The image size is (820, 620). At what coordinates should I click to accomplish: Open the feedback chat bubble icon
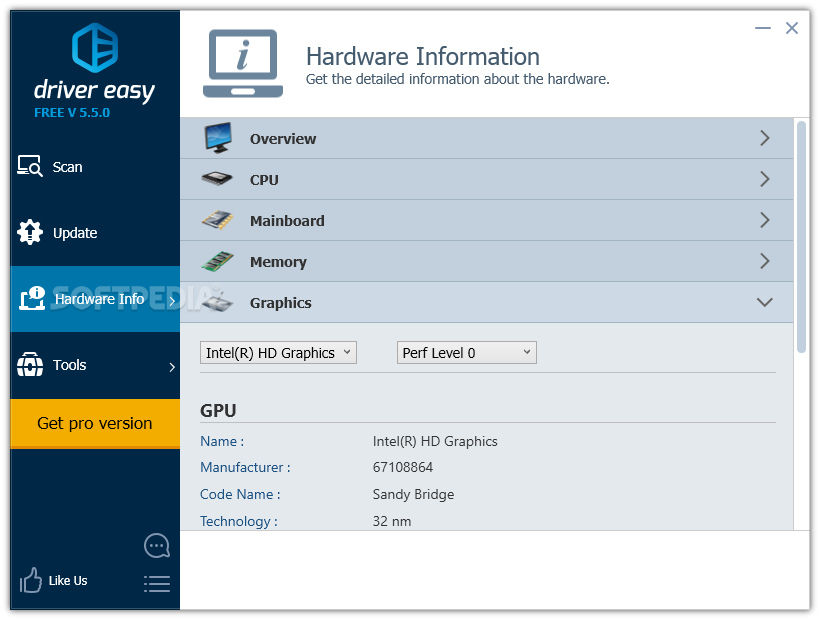pyautogui.click(x=157, y=546)
